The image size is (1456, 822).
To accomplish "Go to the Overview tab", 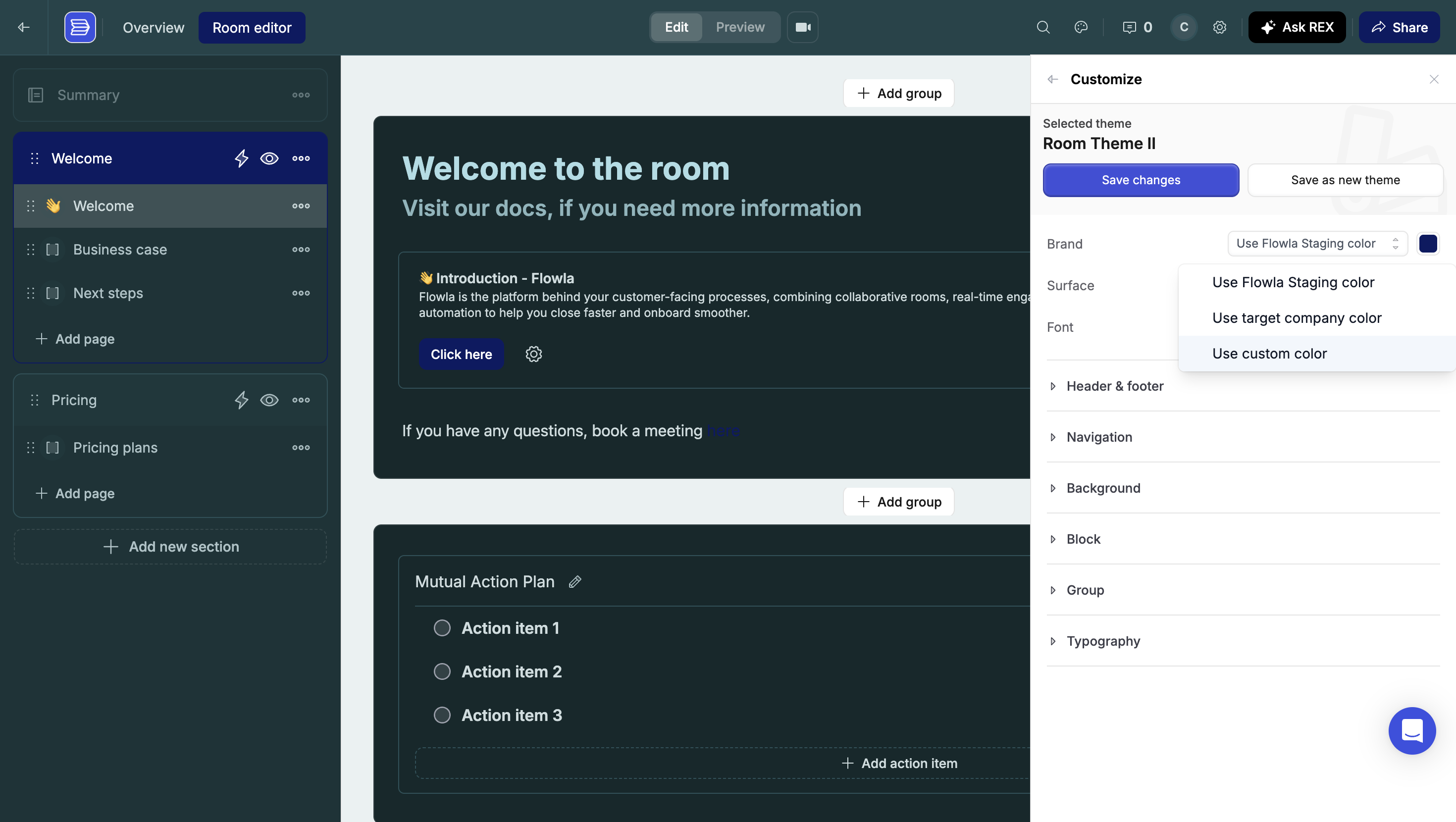I will click(153, 27).
